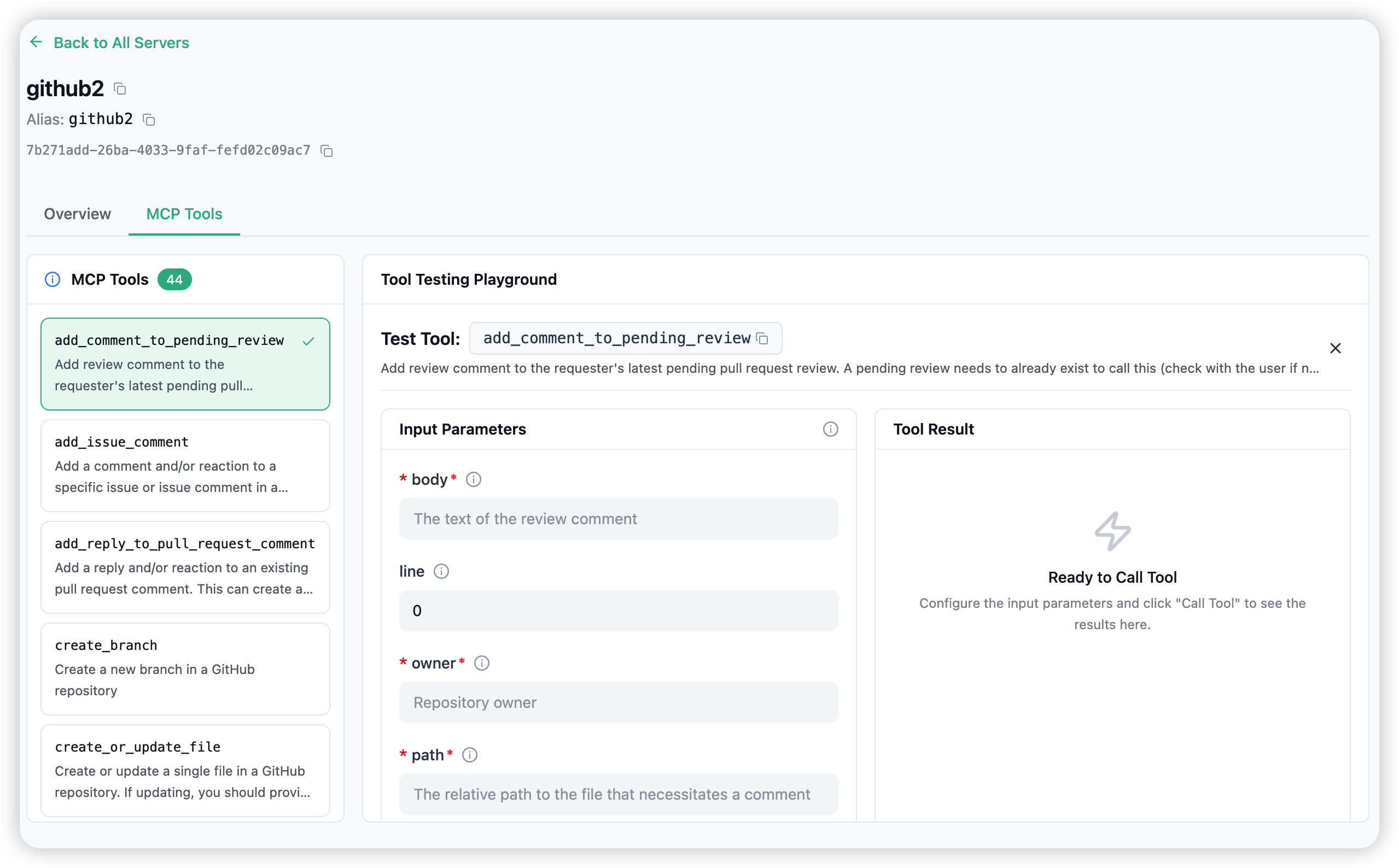Click the Tool Result heading
This screenshot has height=868, width=1399.
pyautogui.click(x=934, y=430)
